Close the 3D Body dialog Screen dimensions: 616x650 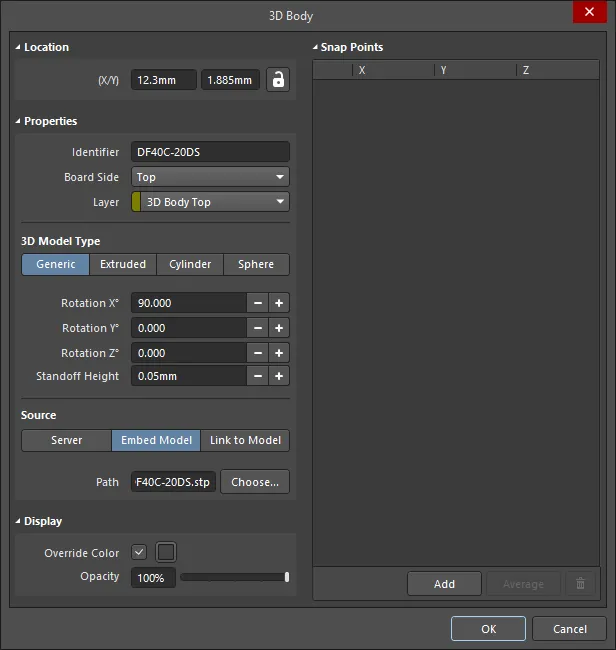tap(589, 12)
